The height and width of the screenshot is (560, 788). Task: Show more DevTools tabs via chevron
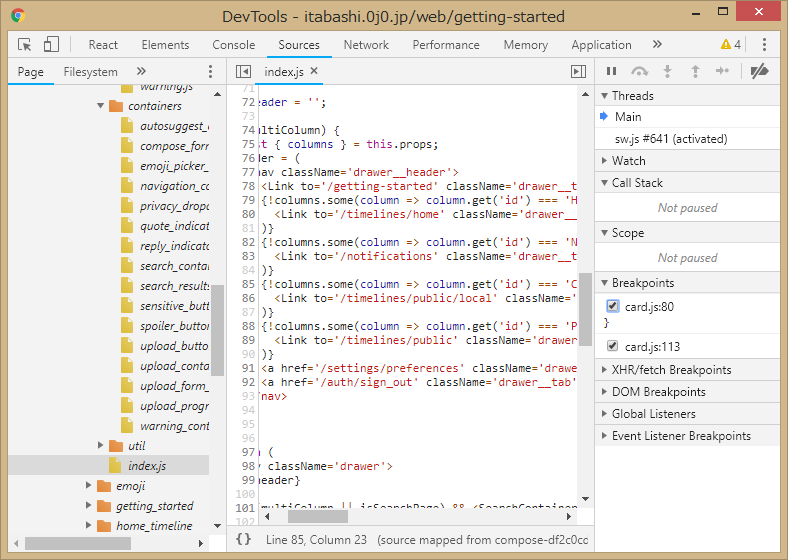click(x=657, y=45)
